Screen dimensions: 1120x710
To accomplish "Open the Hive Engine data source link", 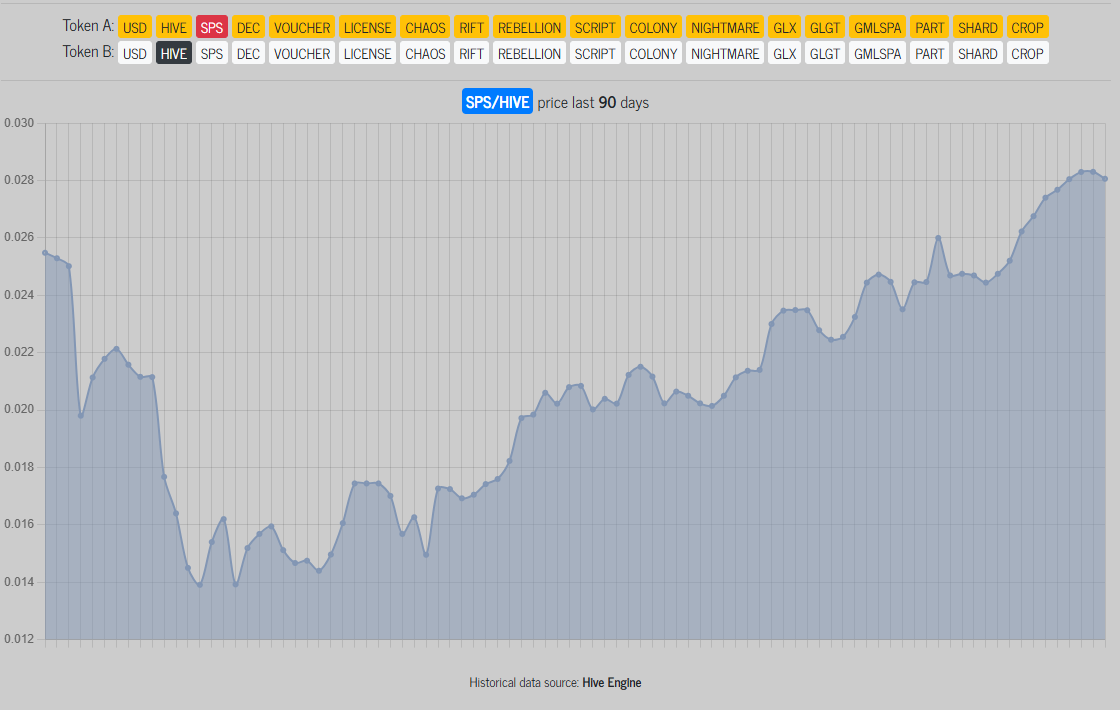I will [611, 683].
